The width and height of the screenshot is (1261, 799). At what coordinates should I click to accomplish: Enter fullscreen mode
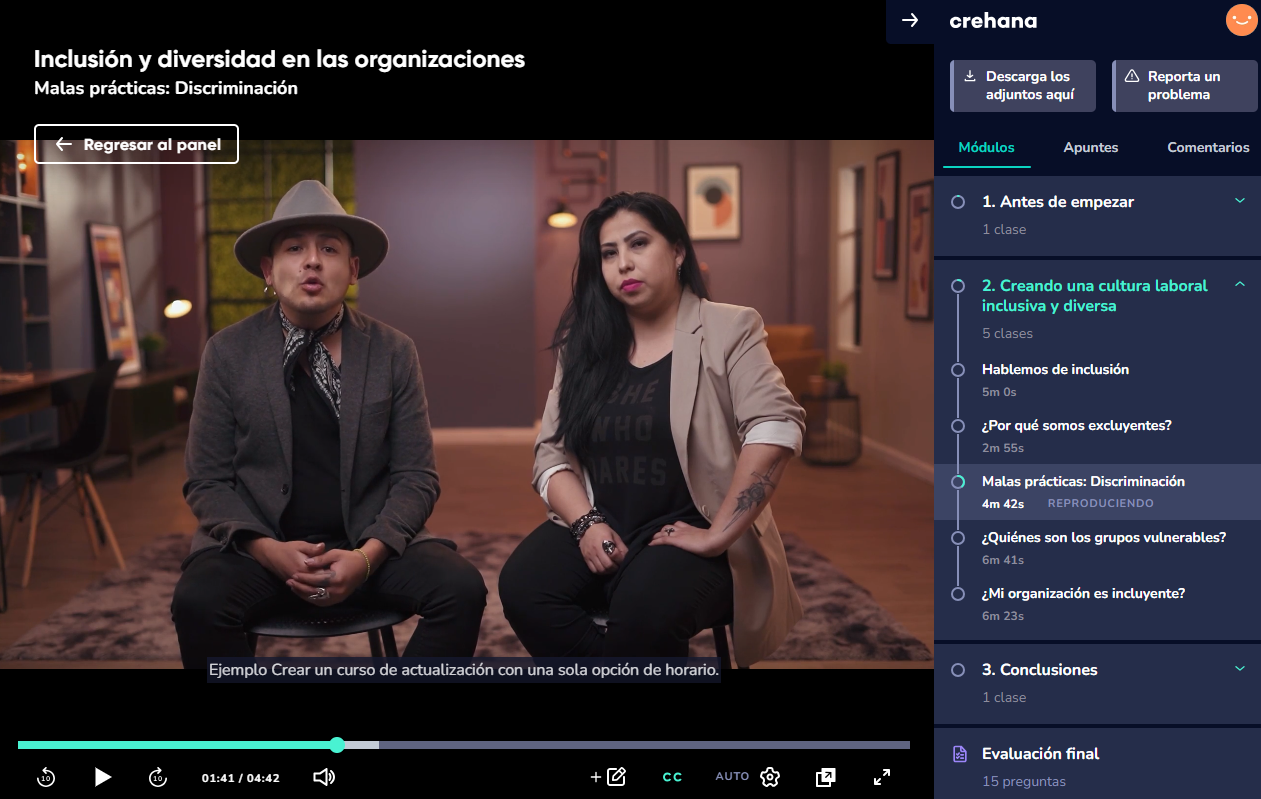point(881,777)
